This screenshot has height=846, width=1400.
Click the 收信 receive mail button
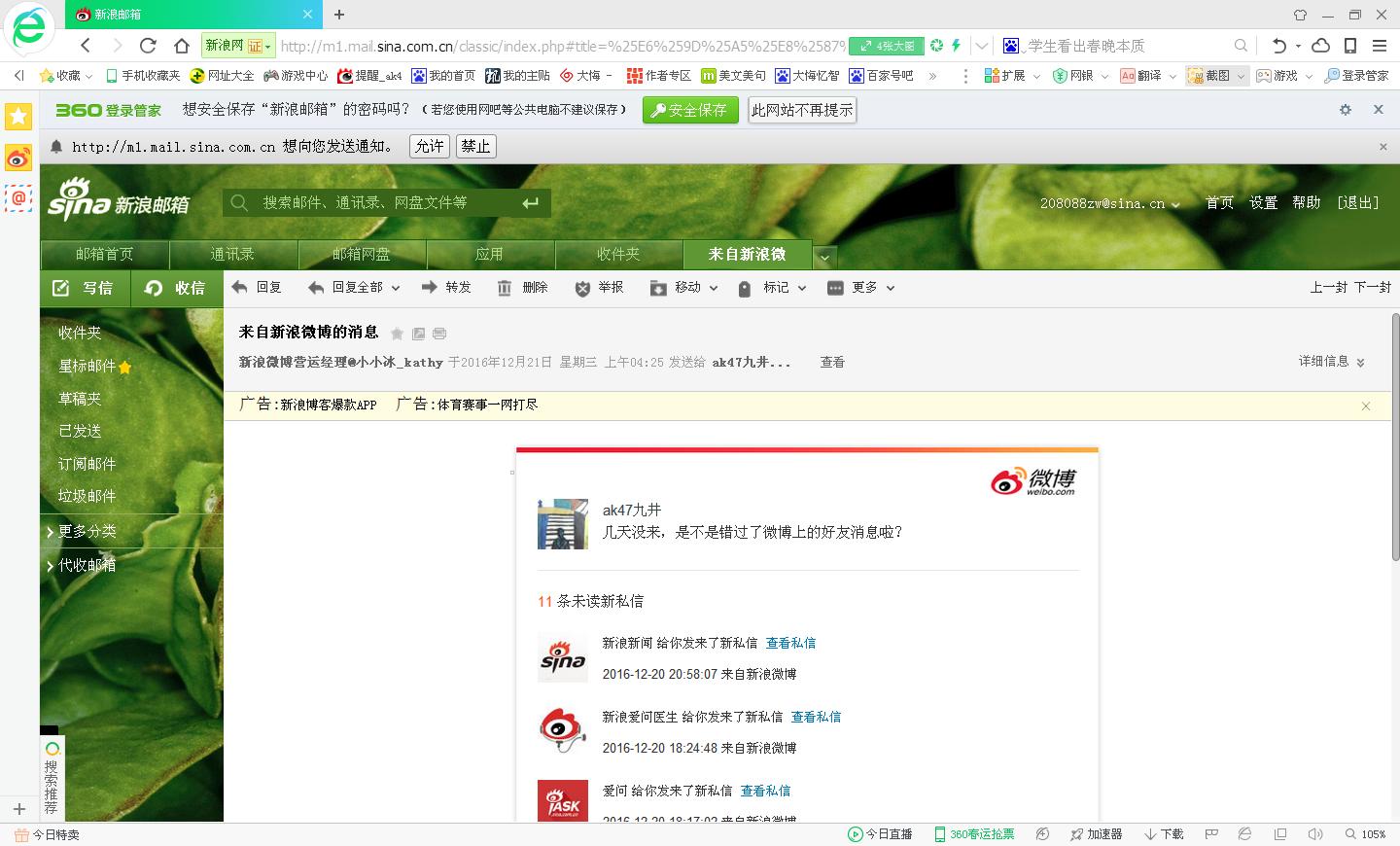(176, 288)
